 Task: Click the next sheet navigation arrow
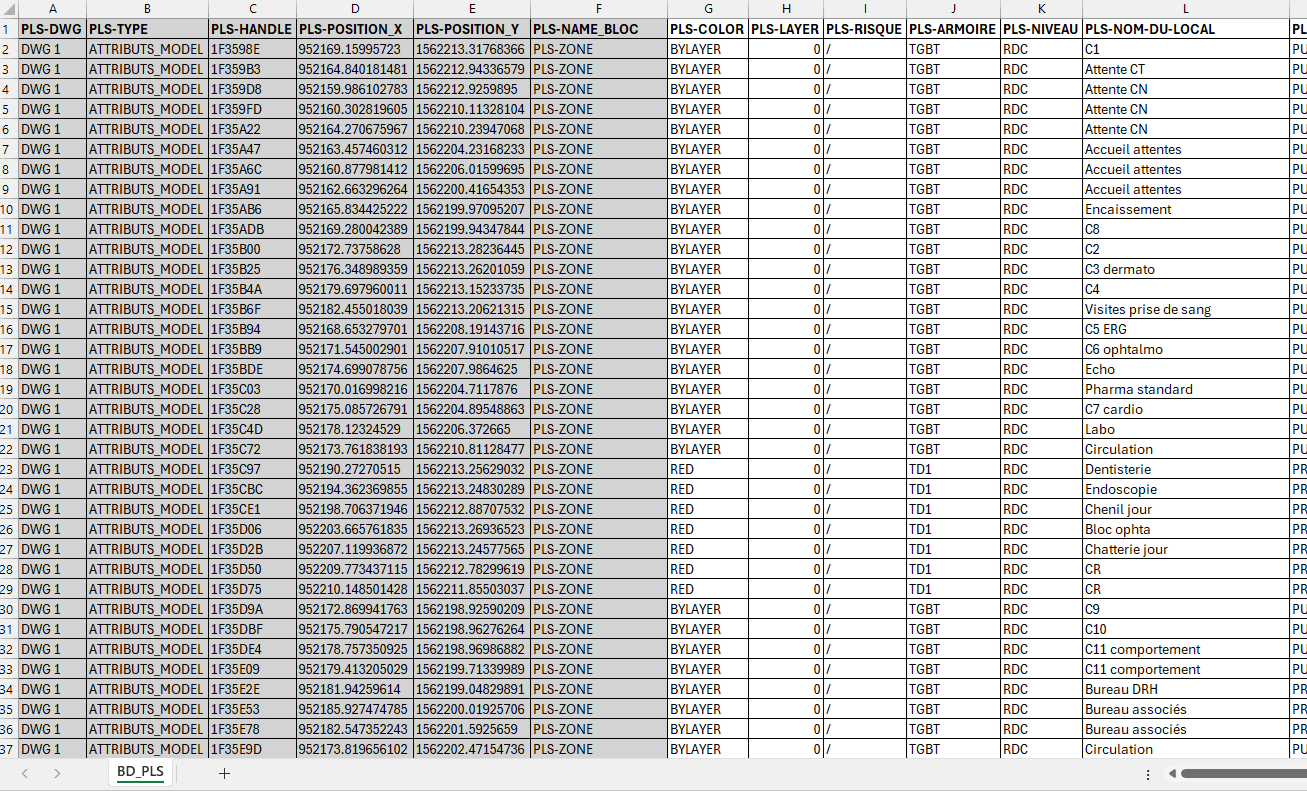[57, 773]
